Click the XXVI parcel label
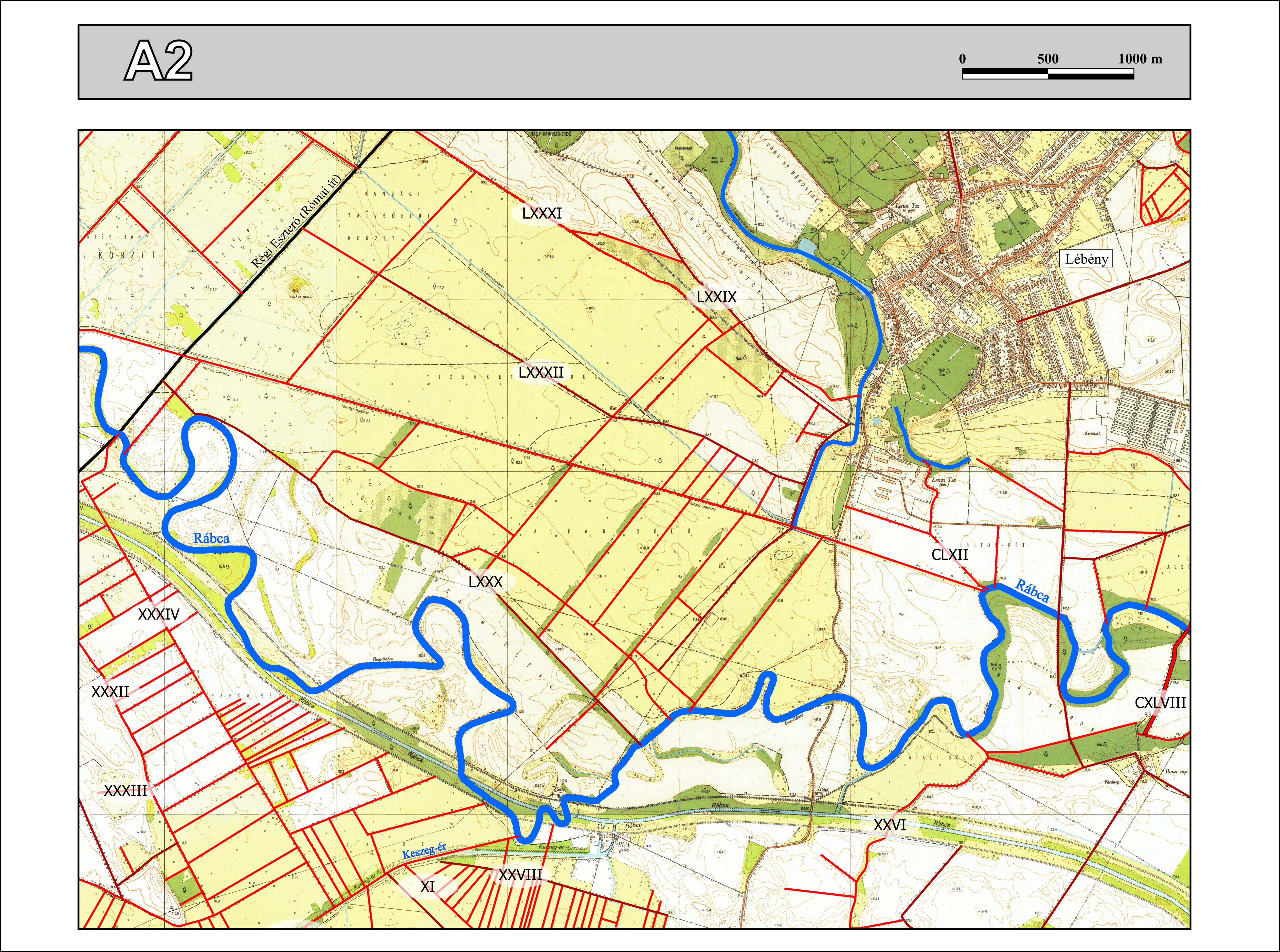1280x952 pixels. pyautogui.click(x=890, y=825)
